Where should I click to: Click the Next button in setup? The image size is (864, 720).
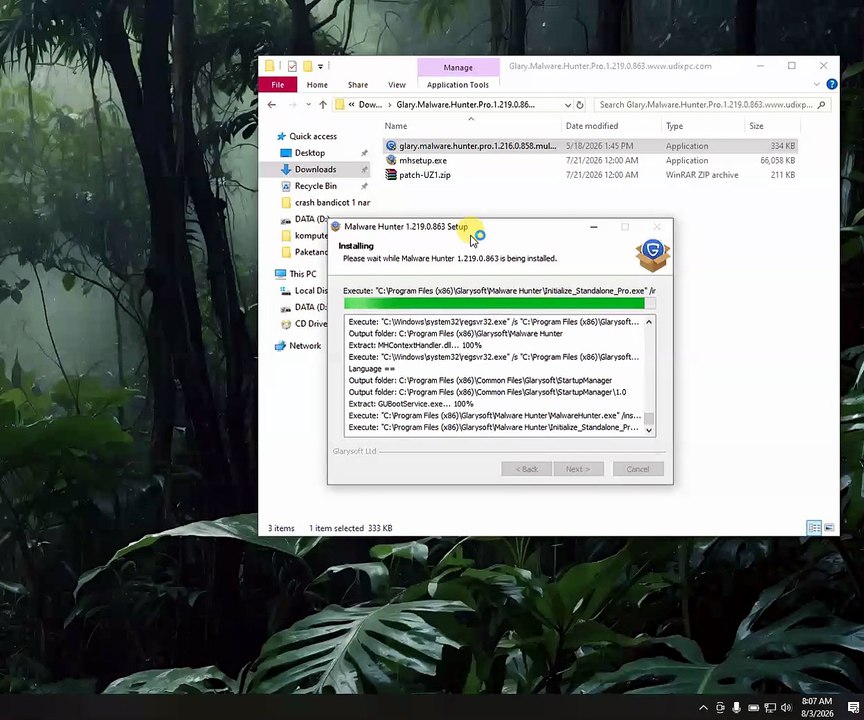[x=578, y=469]
